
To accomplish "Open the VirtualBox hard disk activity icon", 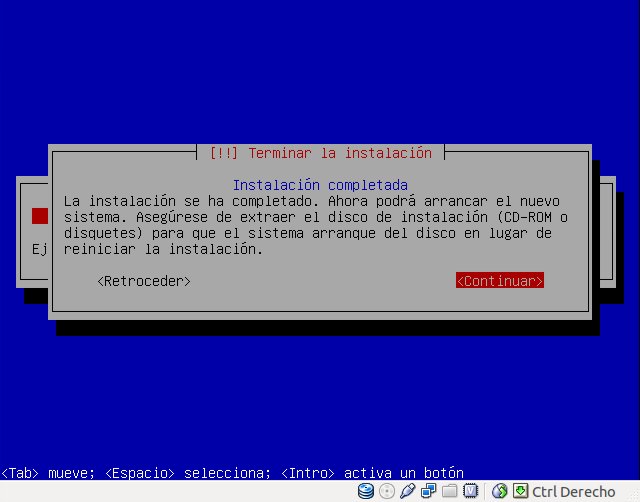I will [x=366, y=491].
